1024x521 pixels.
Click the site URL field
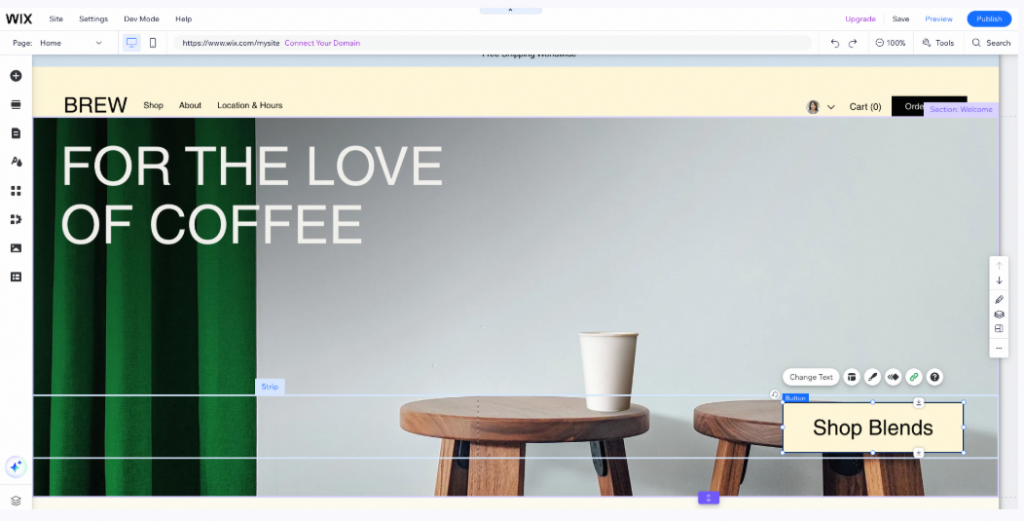(x=492, y=43)
